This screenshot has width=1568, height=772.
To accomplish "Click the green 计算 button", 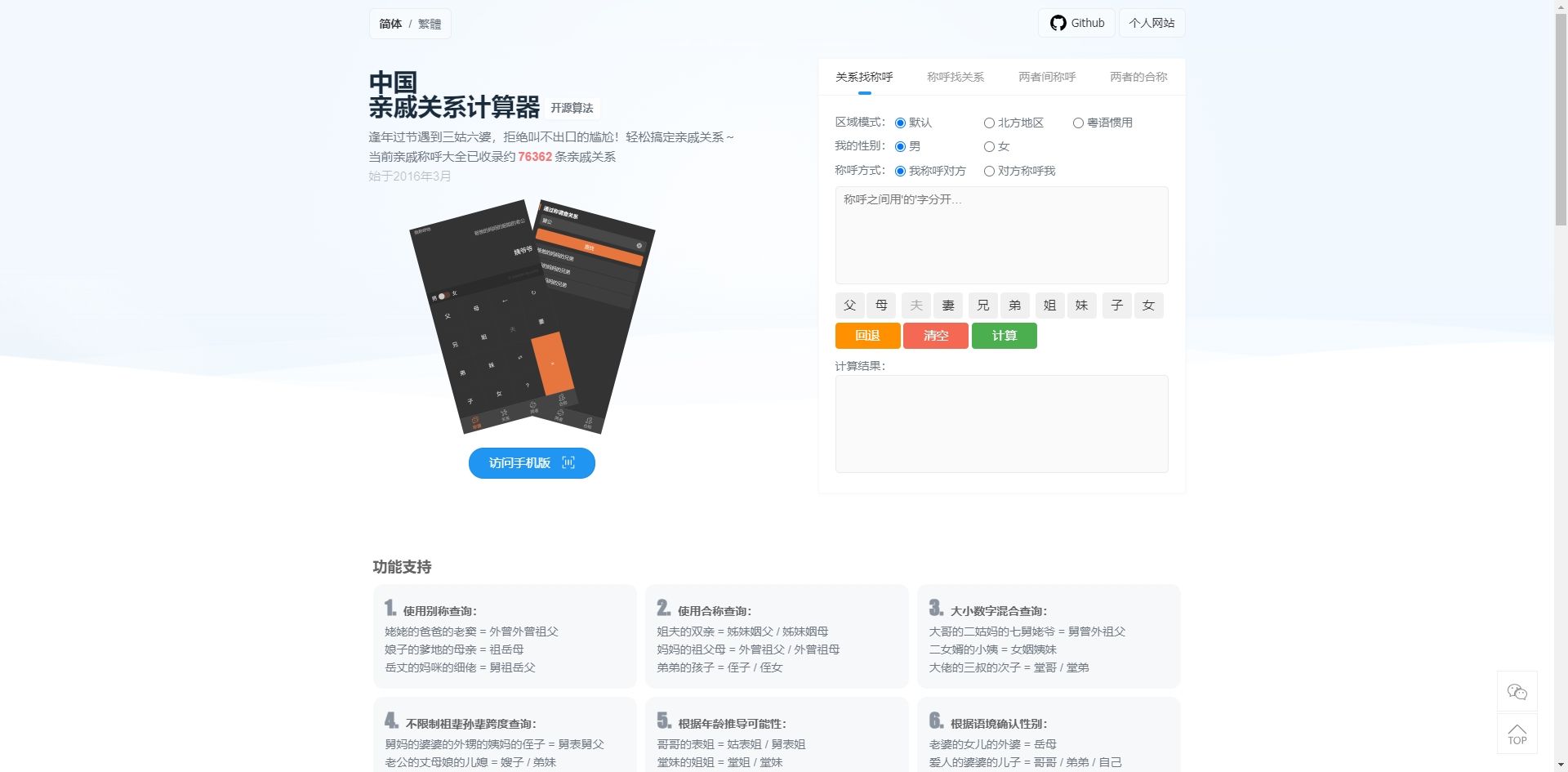I will [1004, 336].
